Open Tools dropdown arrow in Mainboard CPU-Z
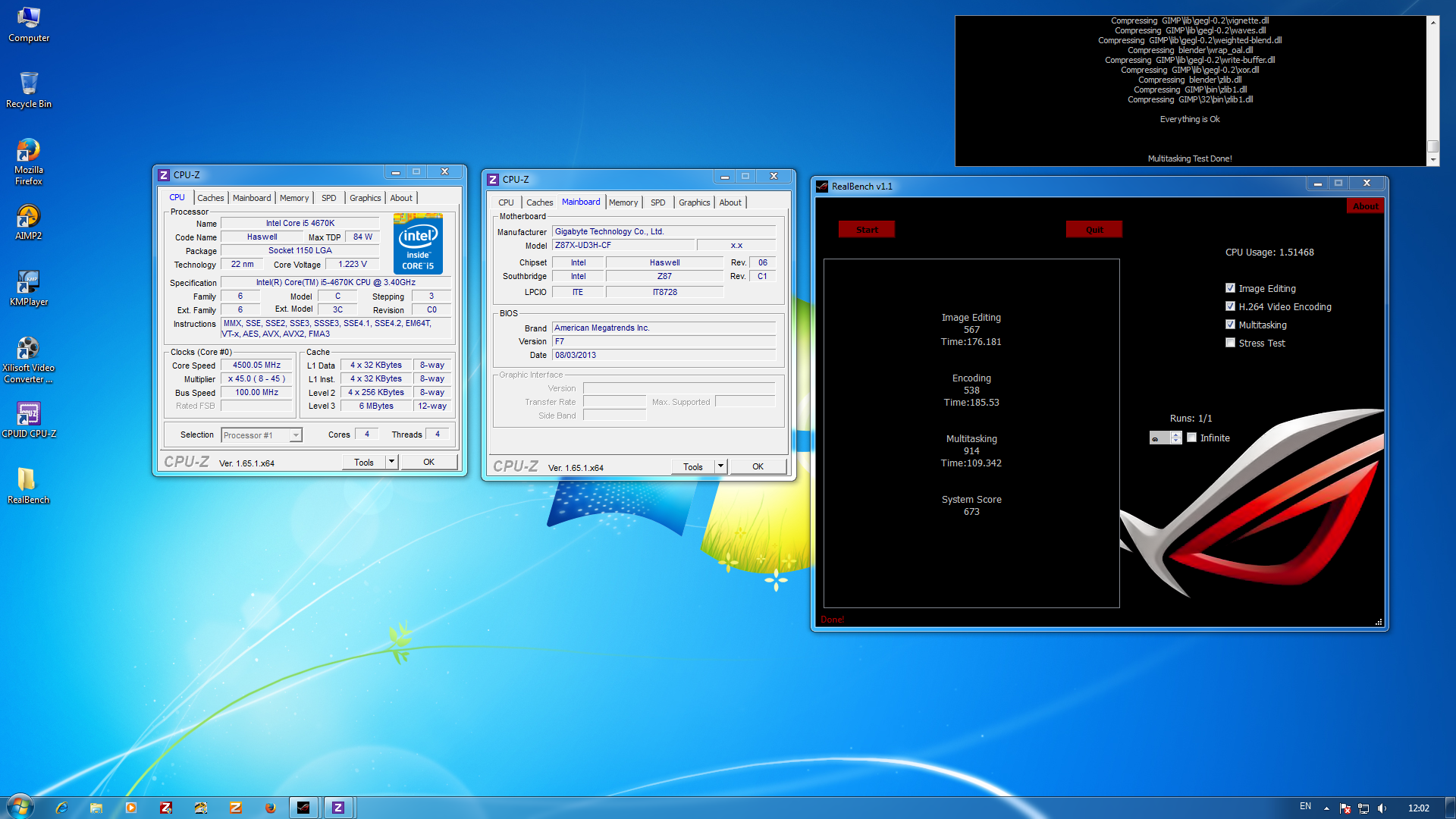This screenshot has height=819, width=1456. (x=720, y=466)
